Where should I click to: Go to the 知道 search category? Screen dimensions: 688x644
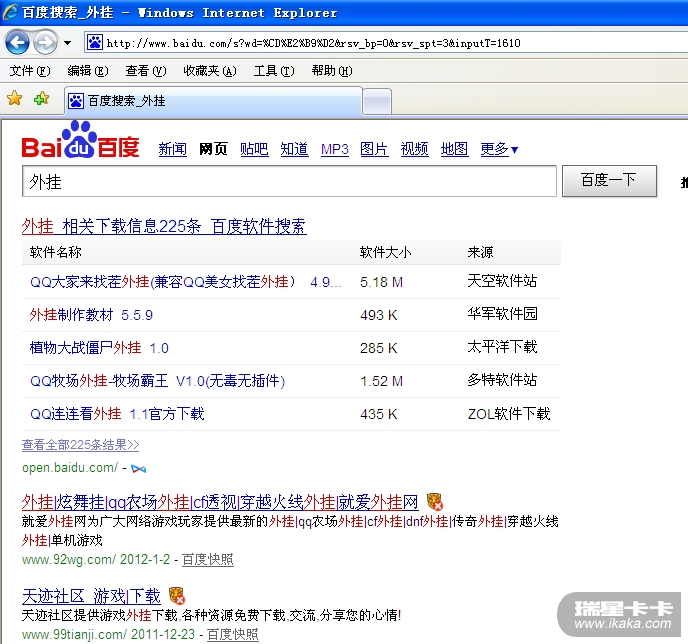pos(294,149)
